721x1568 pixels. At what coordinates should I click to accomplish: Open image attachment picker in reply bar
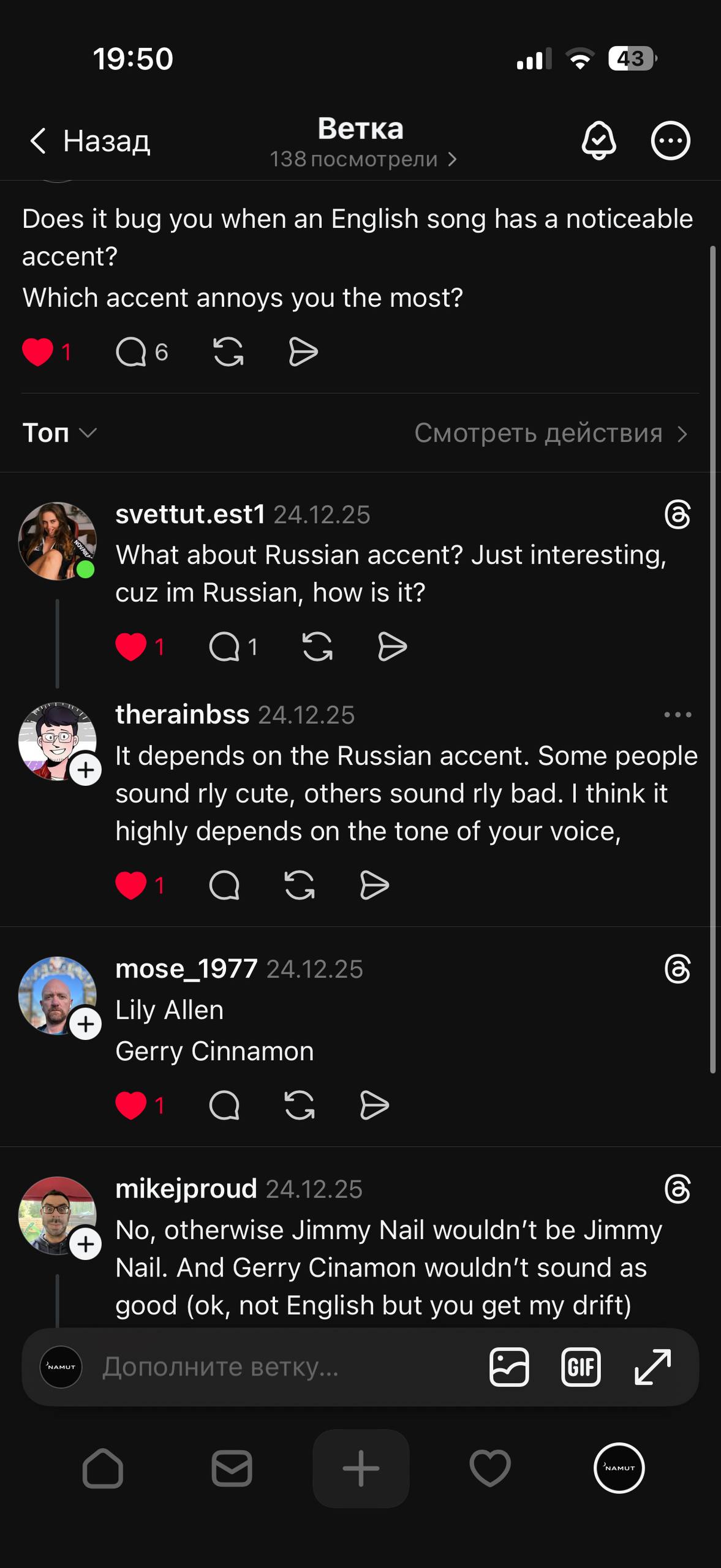(x=509, y=1366)
